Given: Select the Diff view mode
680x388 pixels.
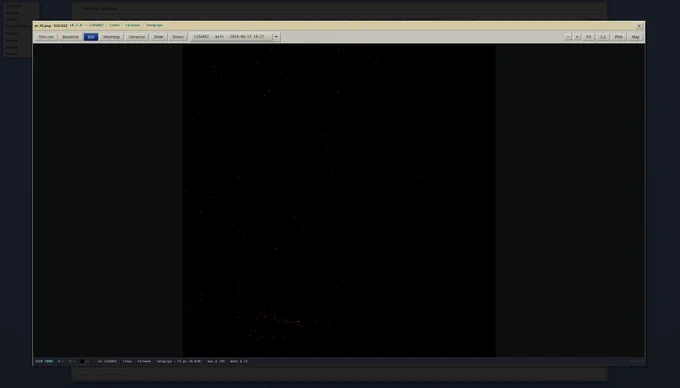Looking at the screenshot, I should (91, 37).
